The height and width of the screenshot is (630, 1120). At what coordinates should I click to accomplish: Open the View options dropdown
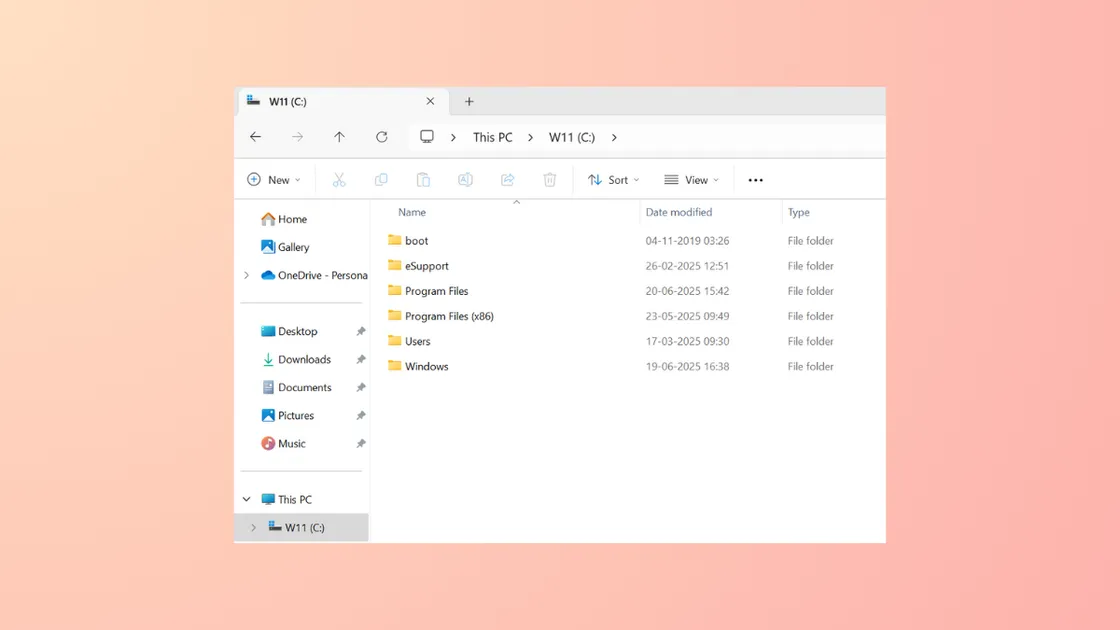(x=691, y=179)
